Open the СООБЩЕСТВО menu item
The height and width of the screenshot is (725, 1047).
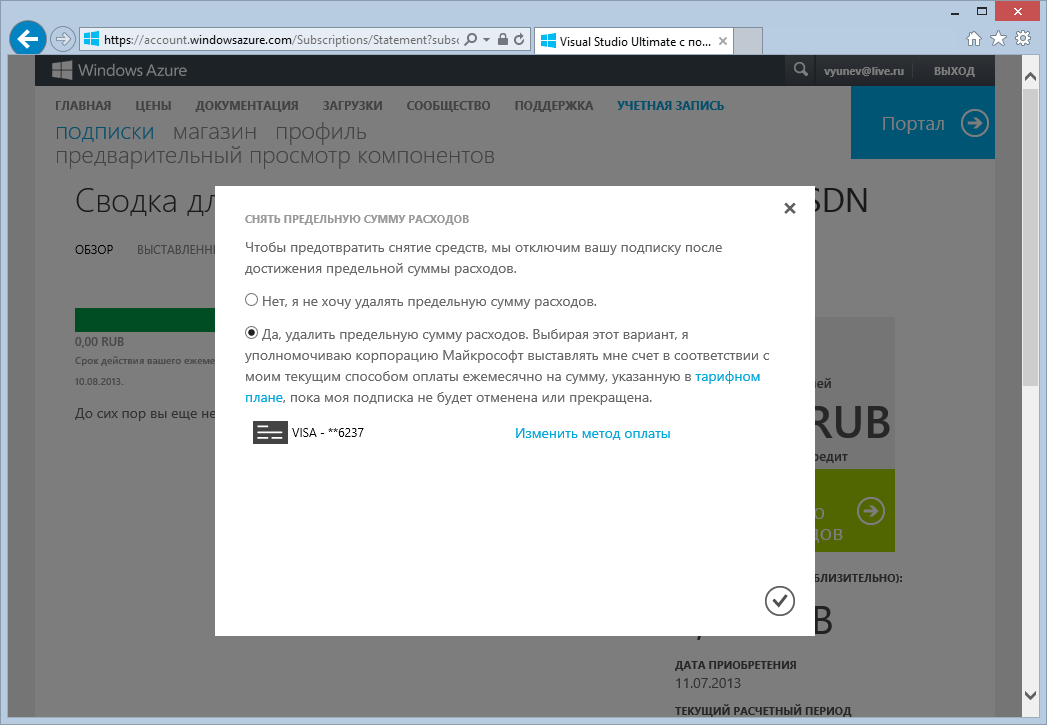pos(449,105)
